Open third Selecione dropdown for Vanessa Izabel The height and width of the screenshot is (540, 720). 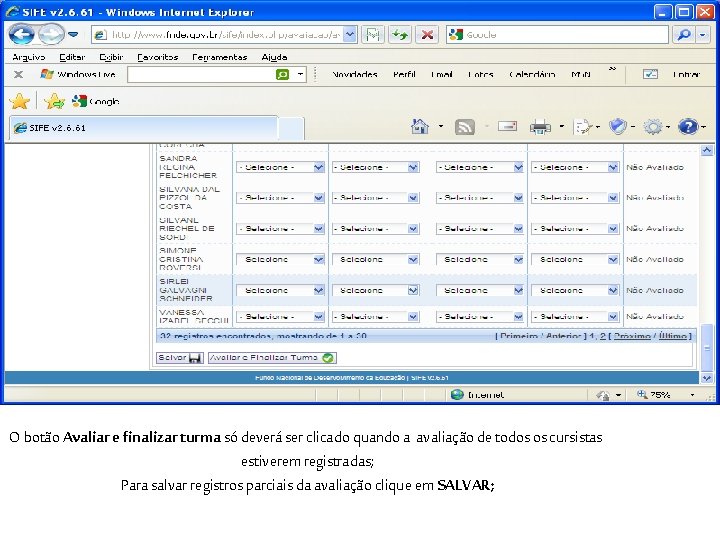pyautogui.click(x=480, y=316)
